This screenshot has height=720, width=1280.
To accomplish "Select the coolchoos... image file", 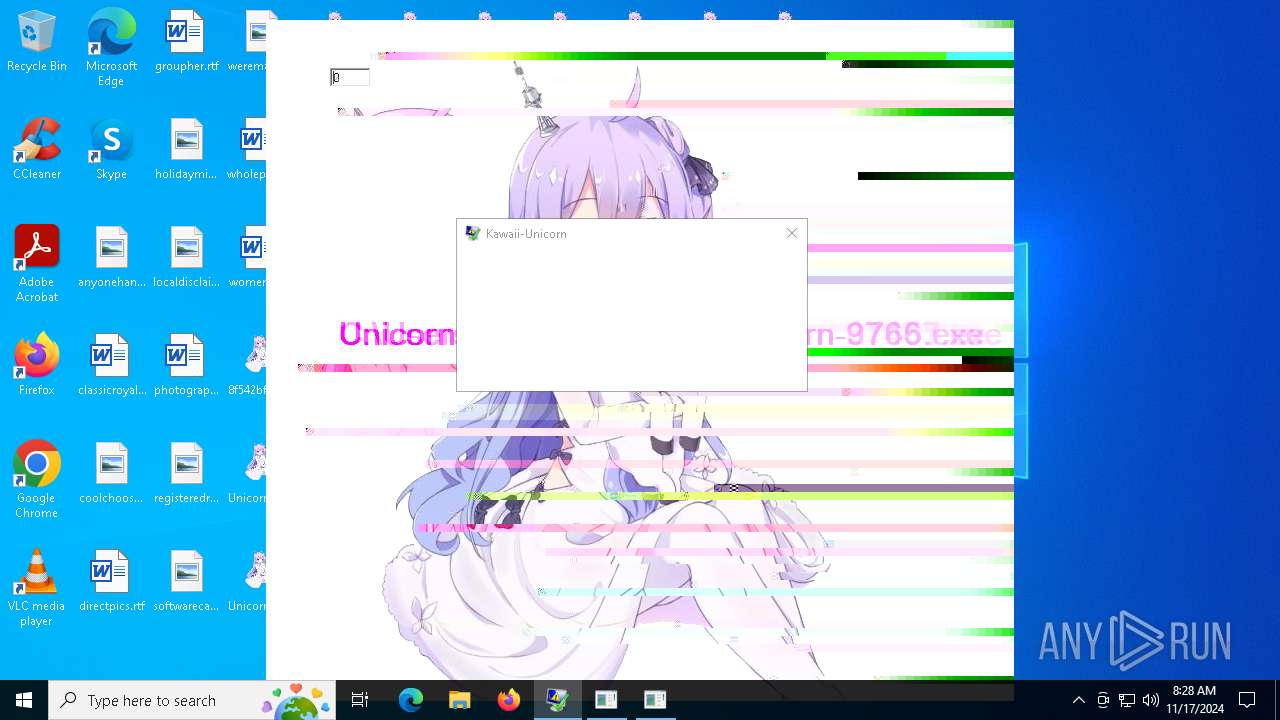I will (111, 473).
